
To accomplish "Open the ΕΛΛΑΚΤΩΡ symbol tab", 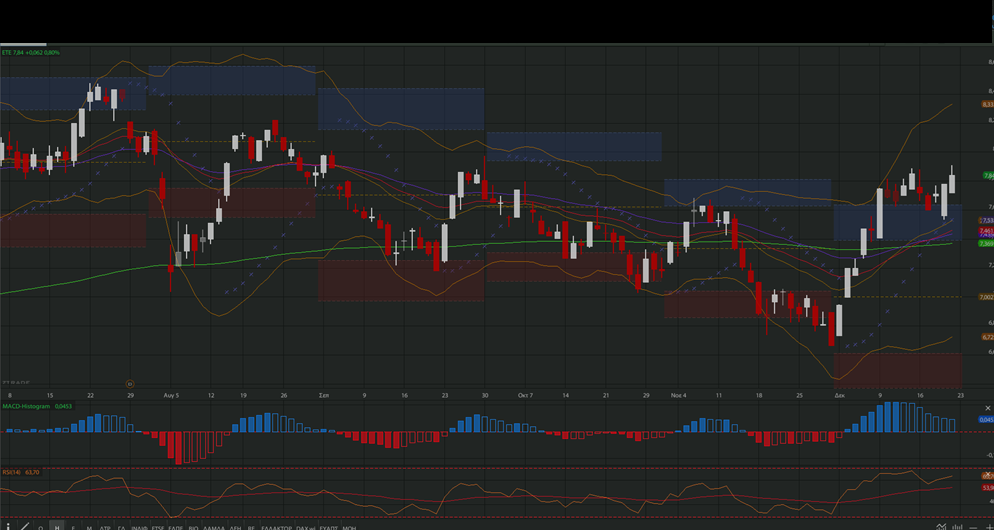I will coord(276,527).
